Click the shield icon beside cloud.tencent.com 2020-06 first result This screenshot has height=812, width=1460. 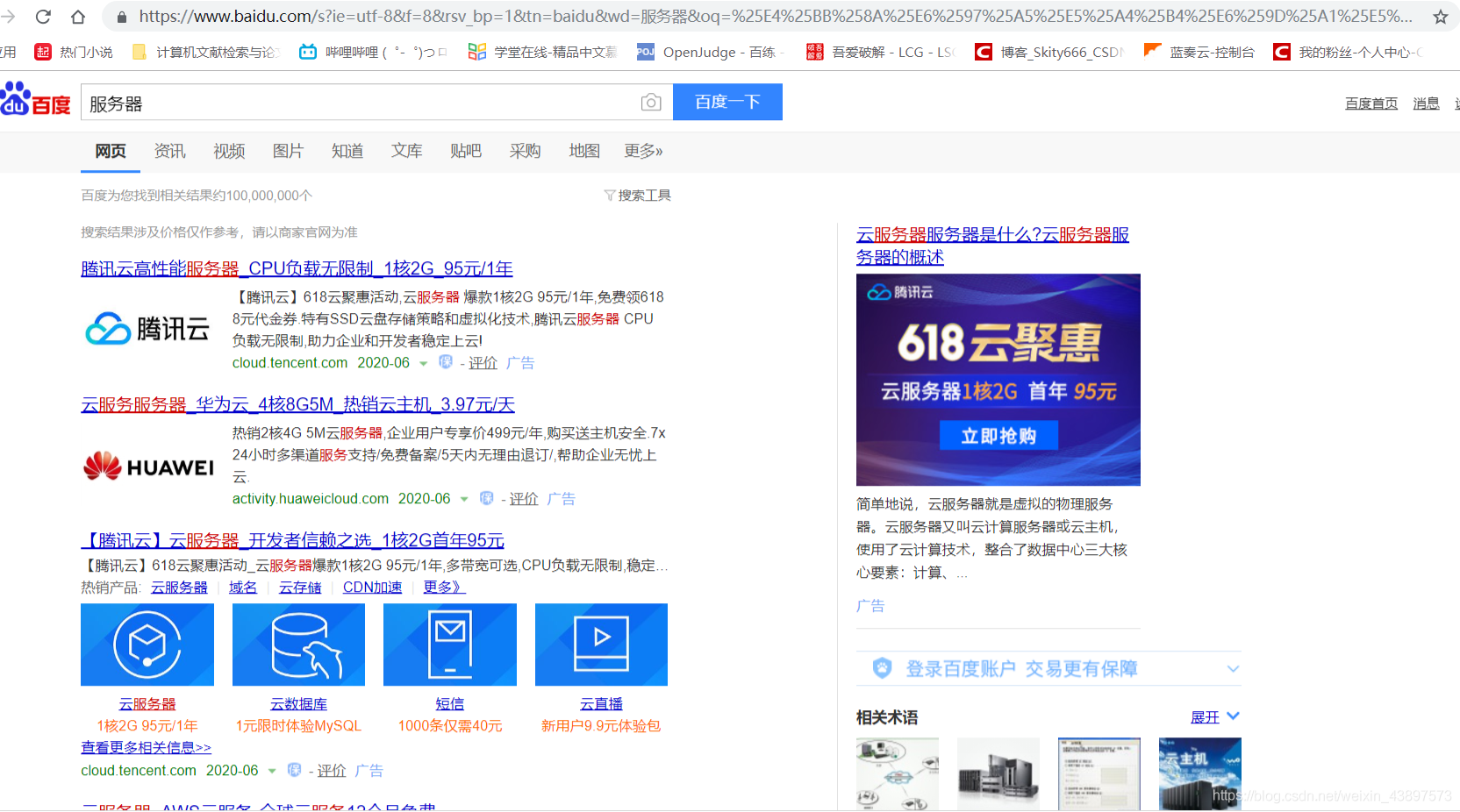446,362
